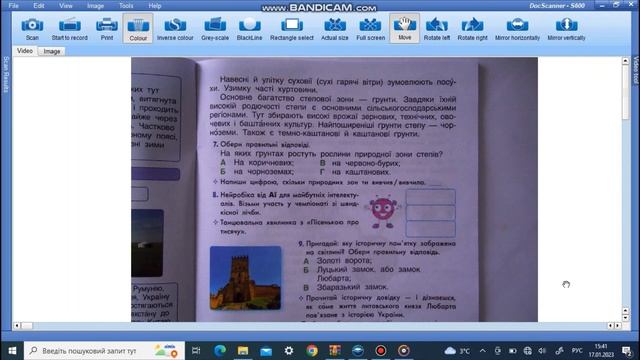This screenshot has width=640, height=360.
Task: Expand the Scan Results side panel
Action: (x=6, y=74)
